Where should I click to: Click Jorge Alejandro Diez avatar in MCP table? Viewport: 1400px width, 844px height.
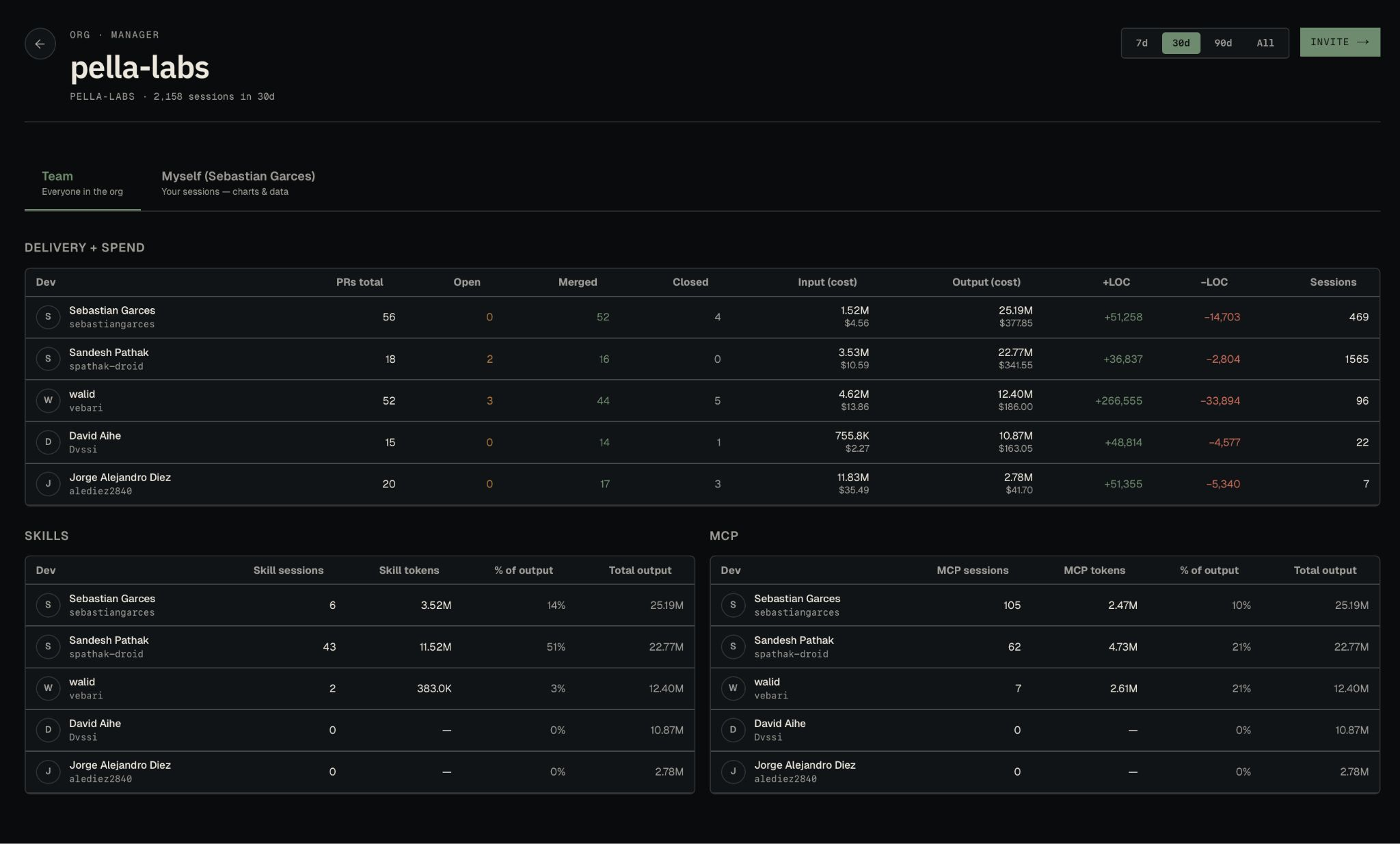click(x=733, y=772)
